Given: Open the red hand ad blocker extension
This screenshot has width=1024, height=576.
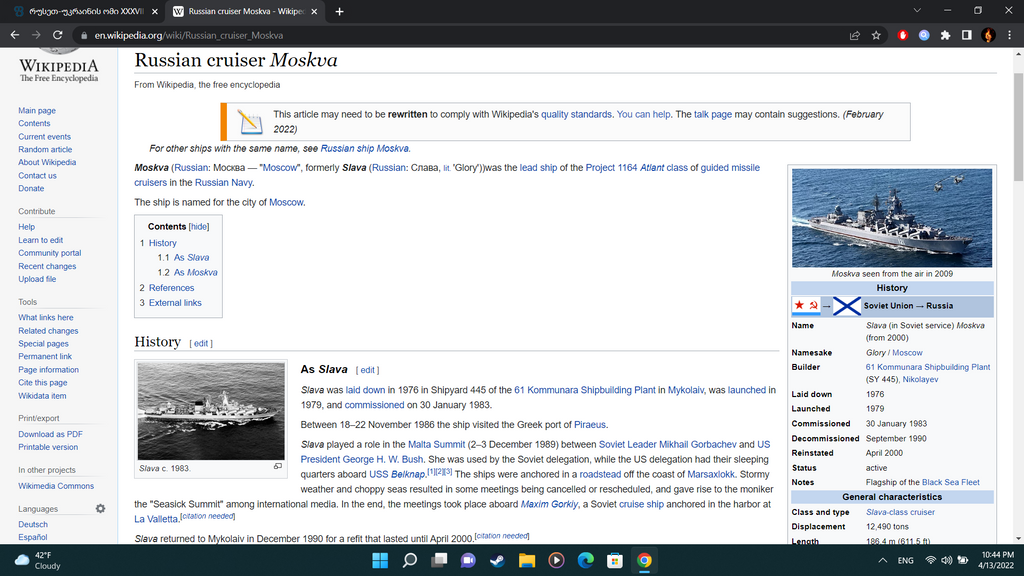Looking at the screenshot, I should click(902, 34).
